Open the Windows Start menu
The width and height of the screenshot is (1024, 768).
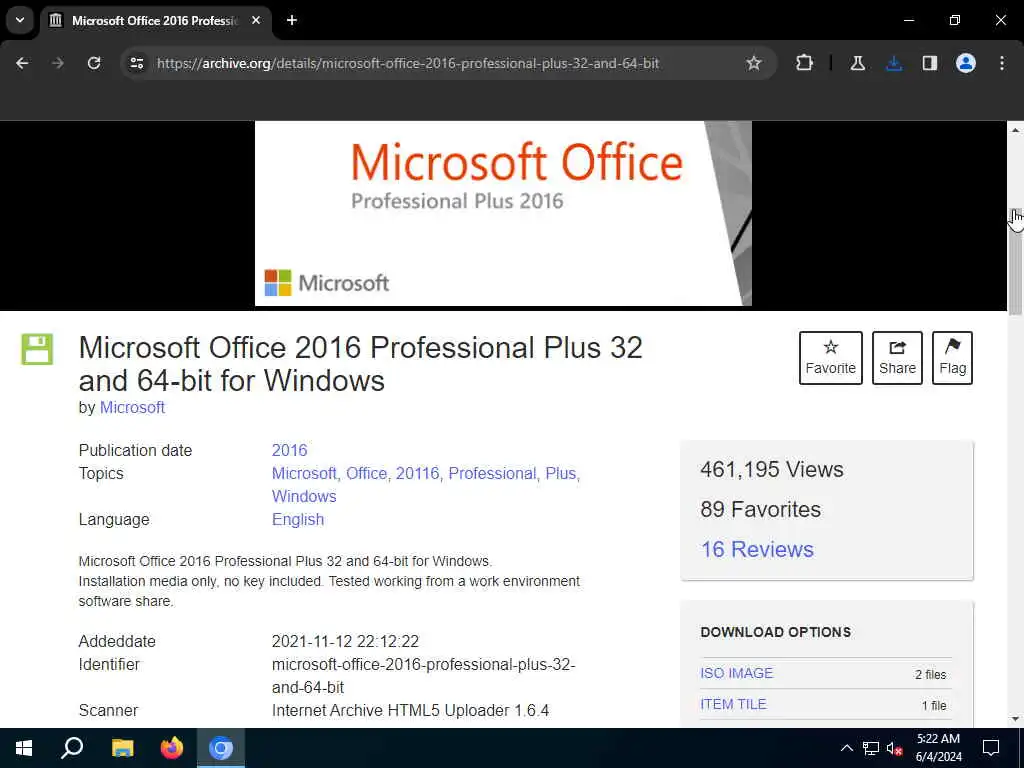tap(24, 748)
